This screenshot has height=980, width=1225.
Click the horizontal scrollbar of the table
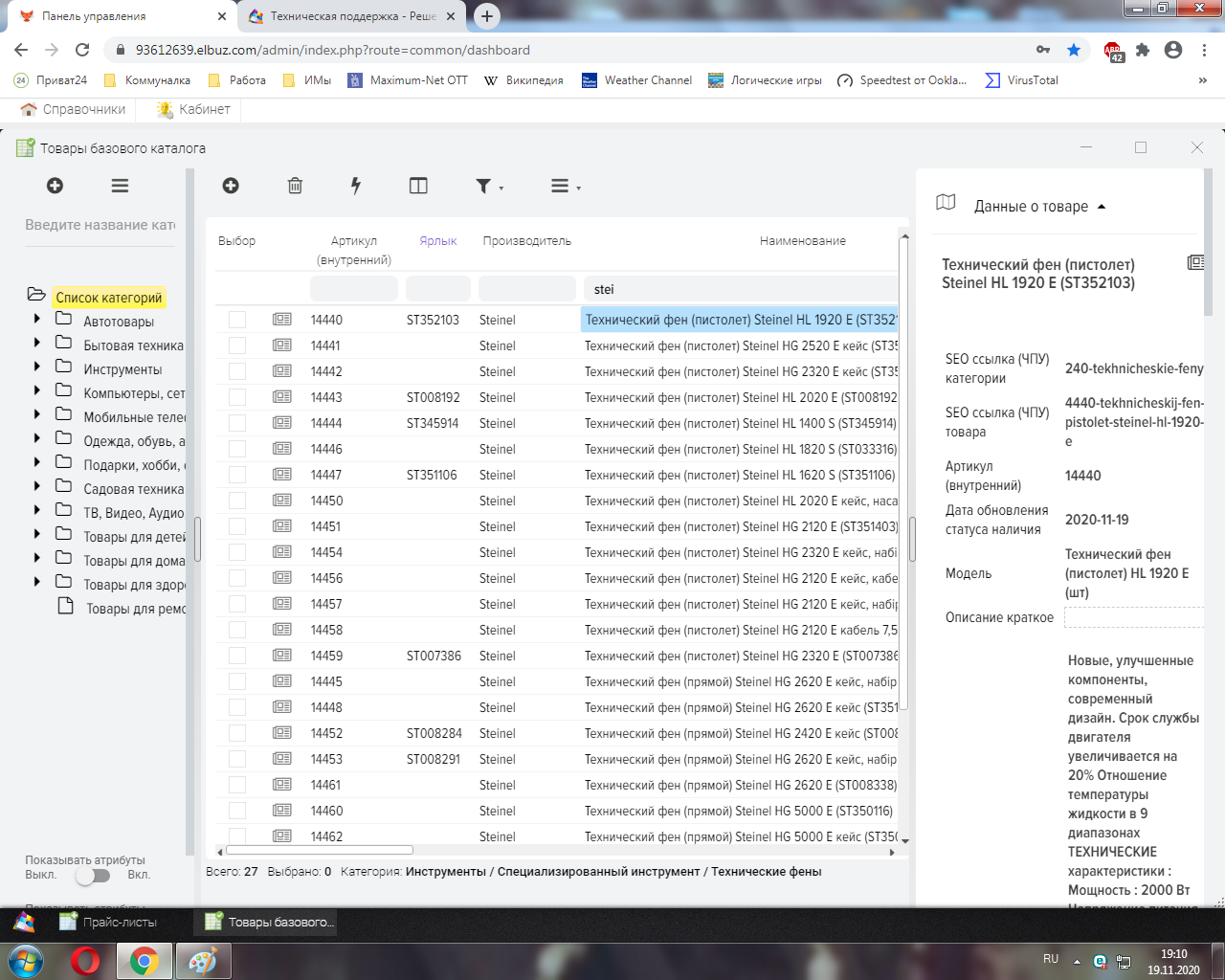[320, 850]
